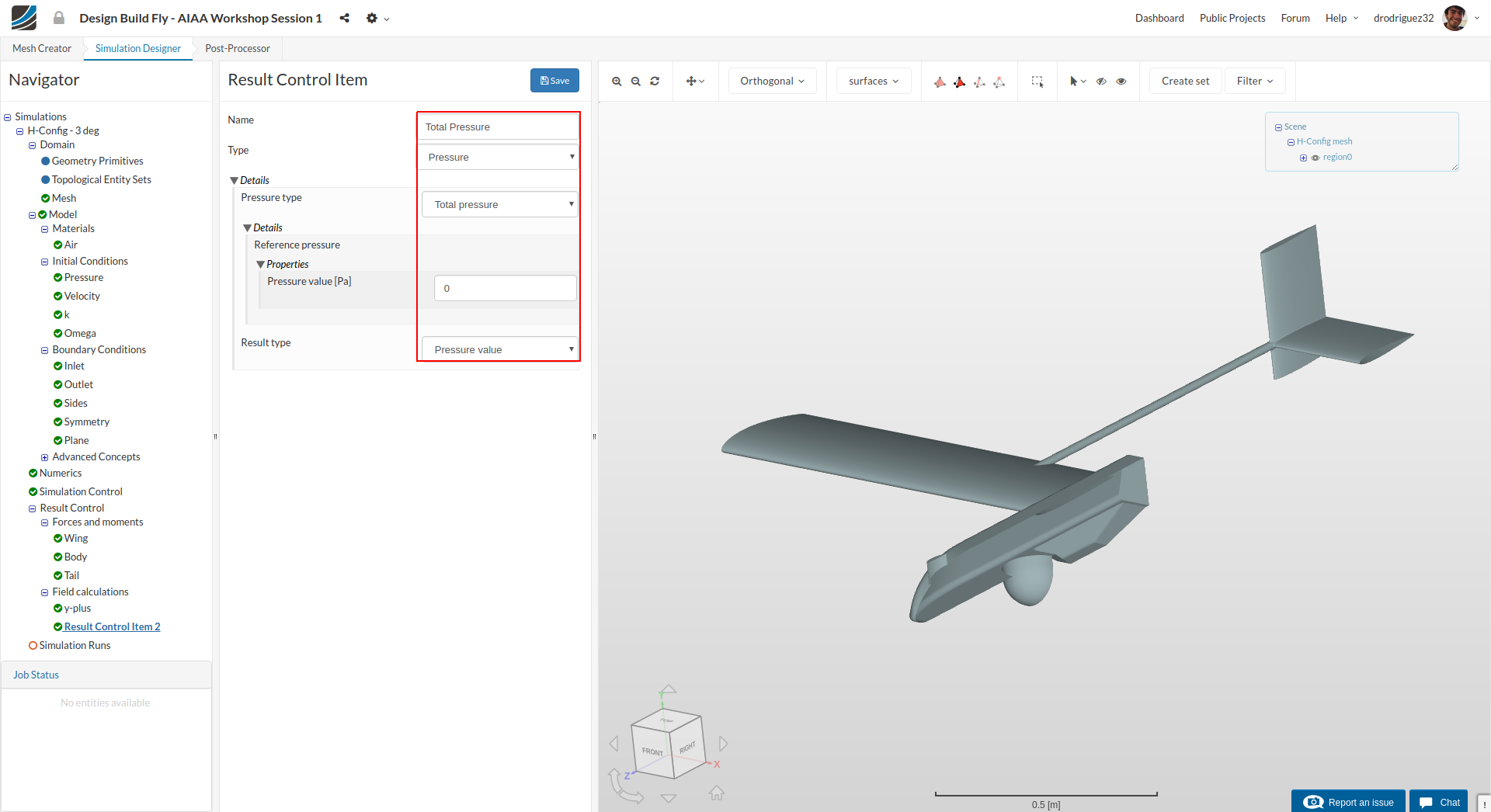This screenshot has width=1491, height=812.
Task: Open the Orthogonal projection dropdown
Action: 772,82
